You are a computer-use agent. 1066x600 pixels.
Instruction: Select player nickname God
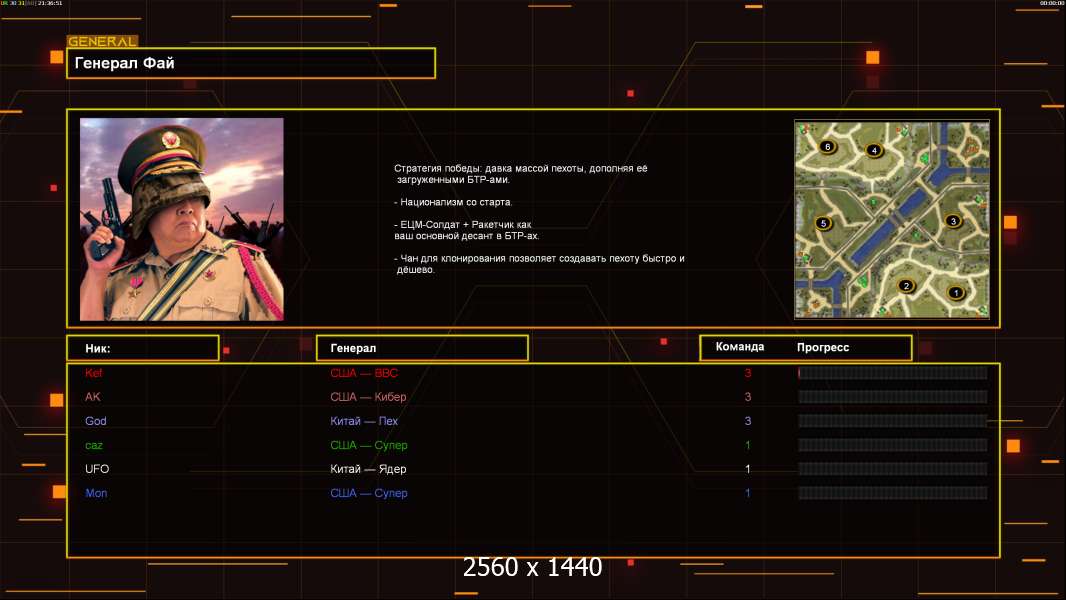[x=96, y=421]
